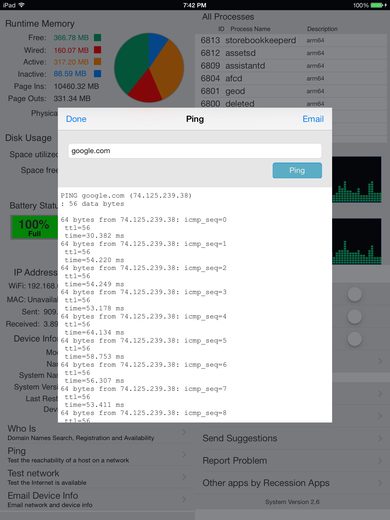Open Send Suggestions item
The height and width of the screenshot is (520, 390).
point(292,438)
